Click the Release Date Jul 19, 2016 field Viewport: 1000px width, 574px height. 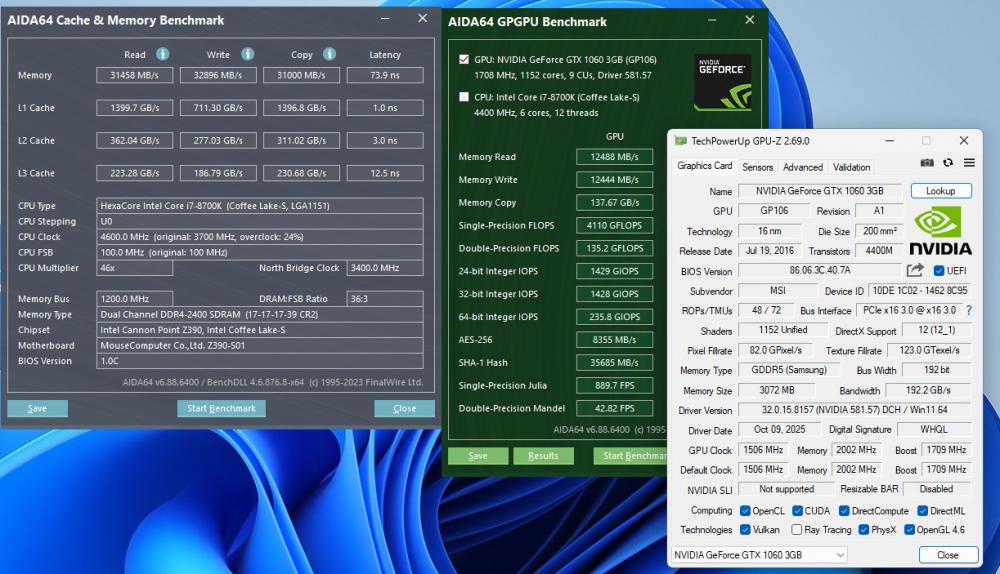[x=770, y=251]
